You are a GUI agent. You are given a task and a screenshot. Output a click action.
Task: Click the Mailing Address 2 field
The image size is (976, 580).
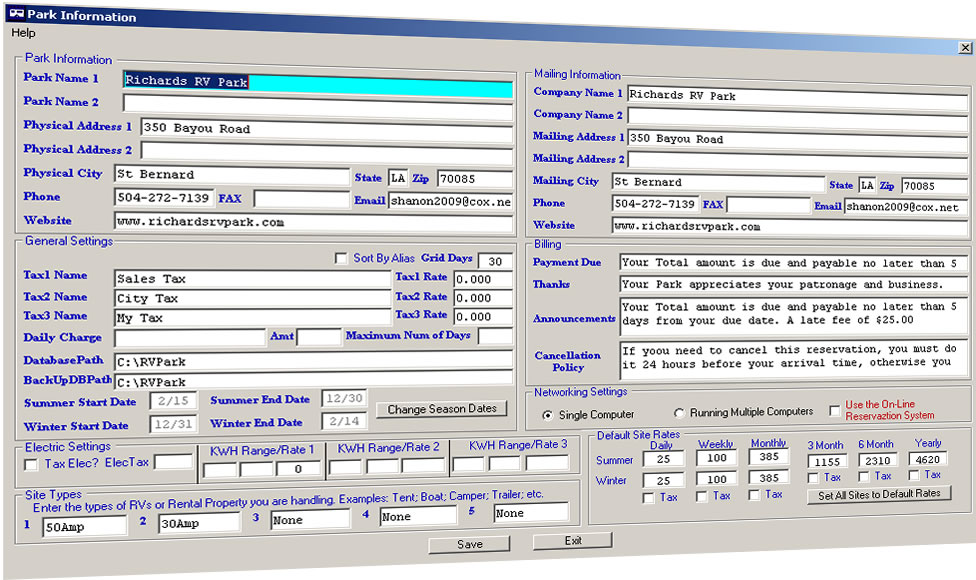pyautogui.click(x=797, y=162)
